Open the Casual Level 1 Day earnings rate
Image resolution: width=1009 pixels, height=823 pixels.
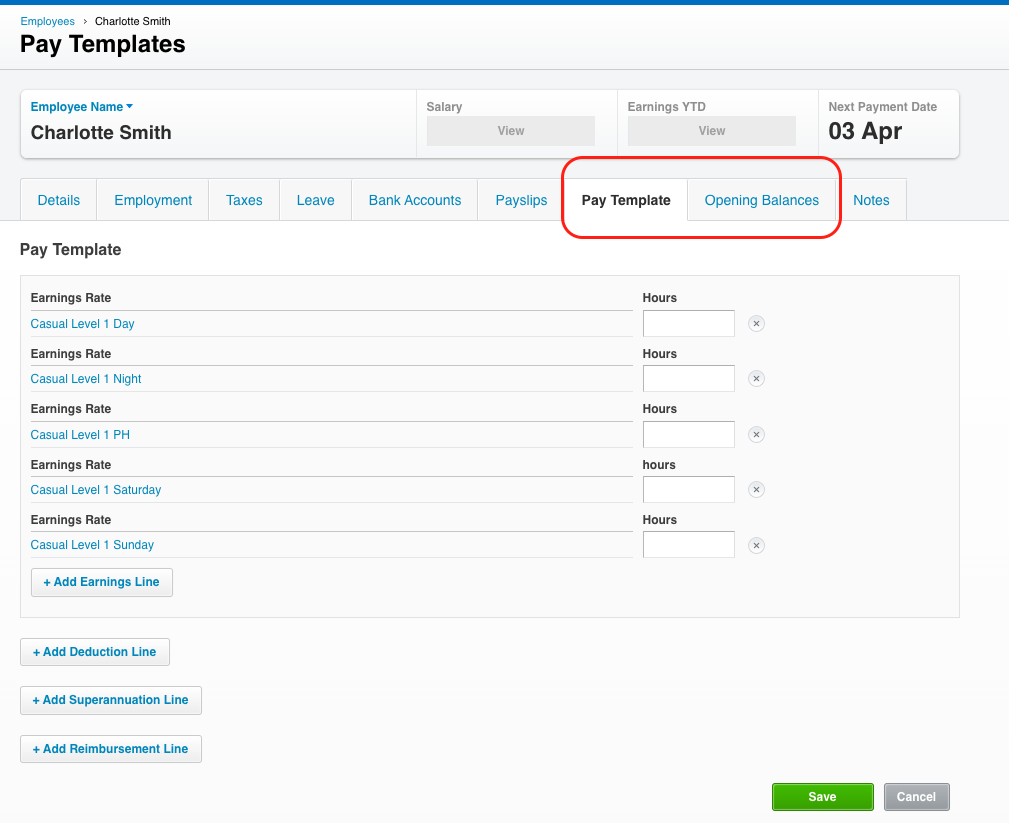82,324
